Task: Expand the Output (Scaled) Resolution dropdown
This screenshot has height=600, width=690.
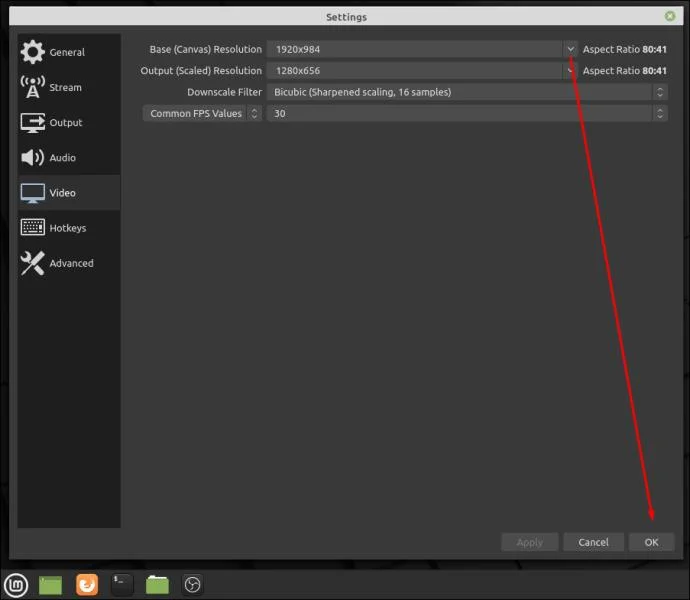Action: click(570, 70)
